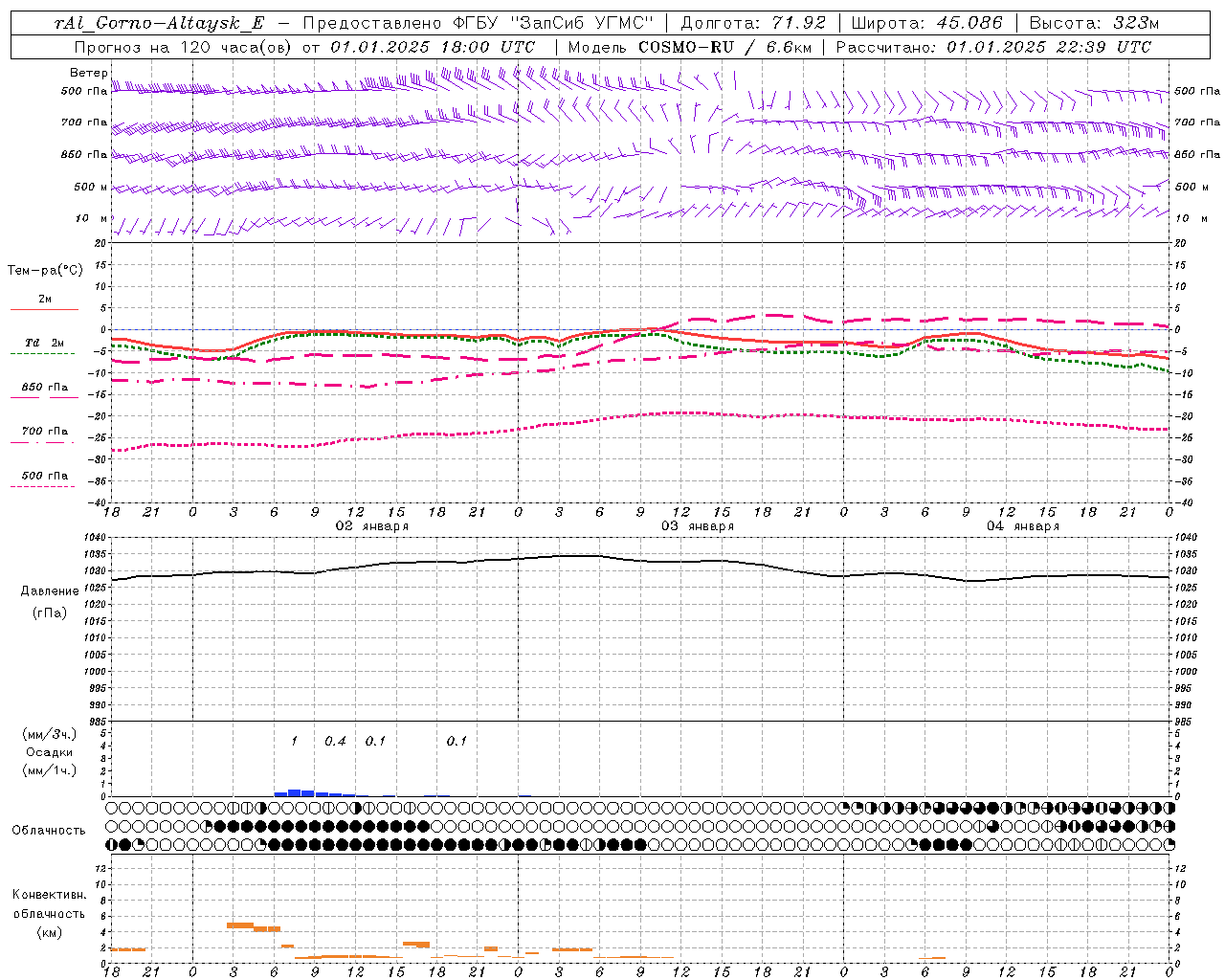The width and height of the screenshot is (1225, 980).
Task: Click the Осадки panel label
Action: pos(50,752)
